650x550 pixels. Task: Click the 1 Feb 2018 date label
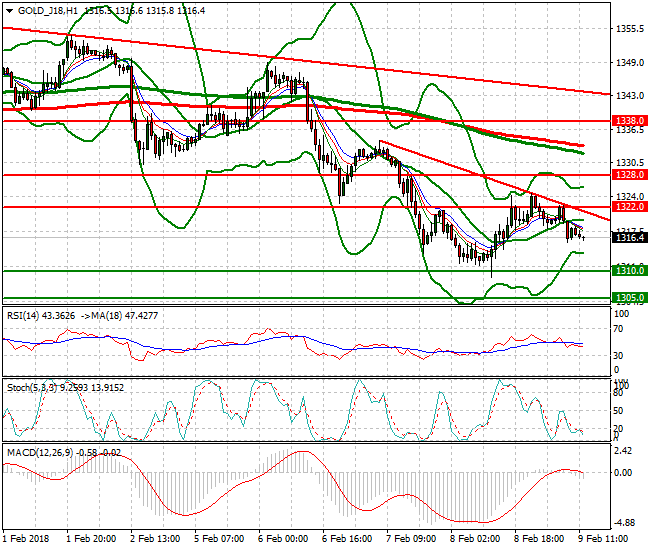(x=26, y=539)
